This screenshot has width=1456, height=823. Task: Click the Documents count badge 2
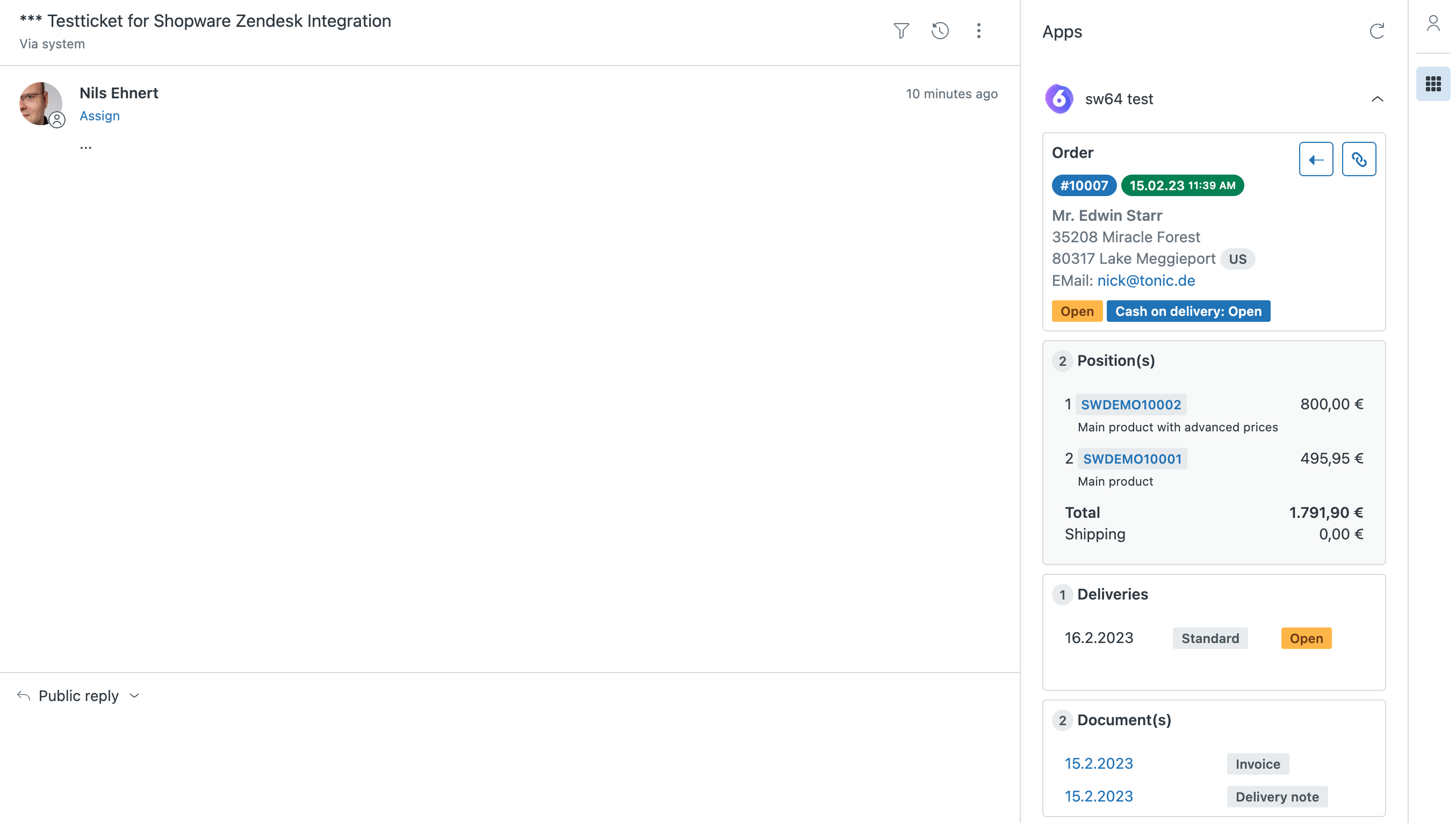pyautogui.click(x=1062, y=721)
